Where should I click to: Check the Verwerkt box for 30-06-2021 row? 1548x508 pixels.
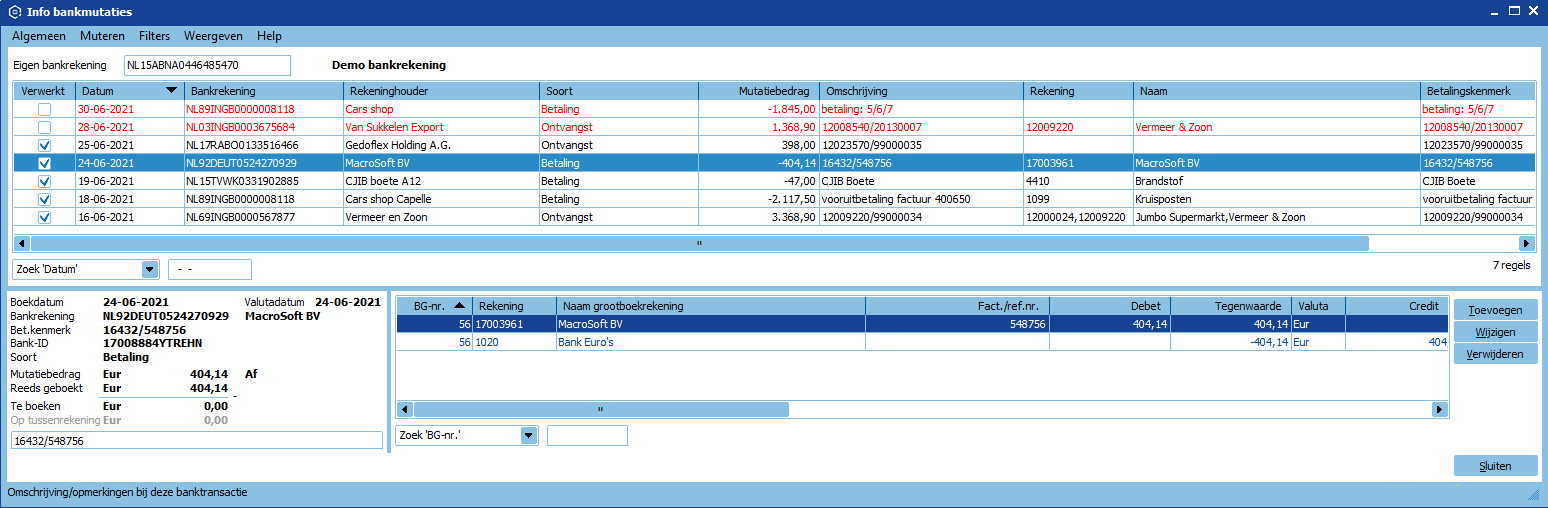pyautogui.click(x=44, y=109)
